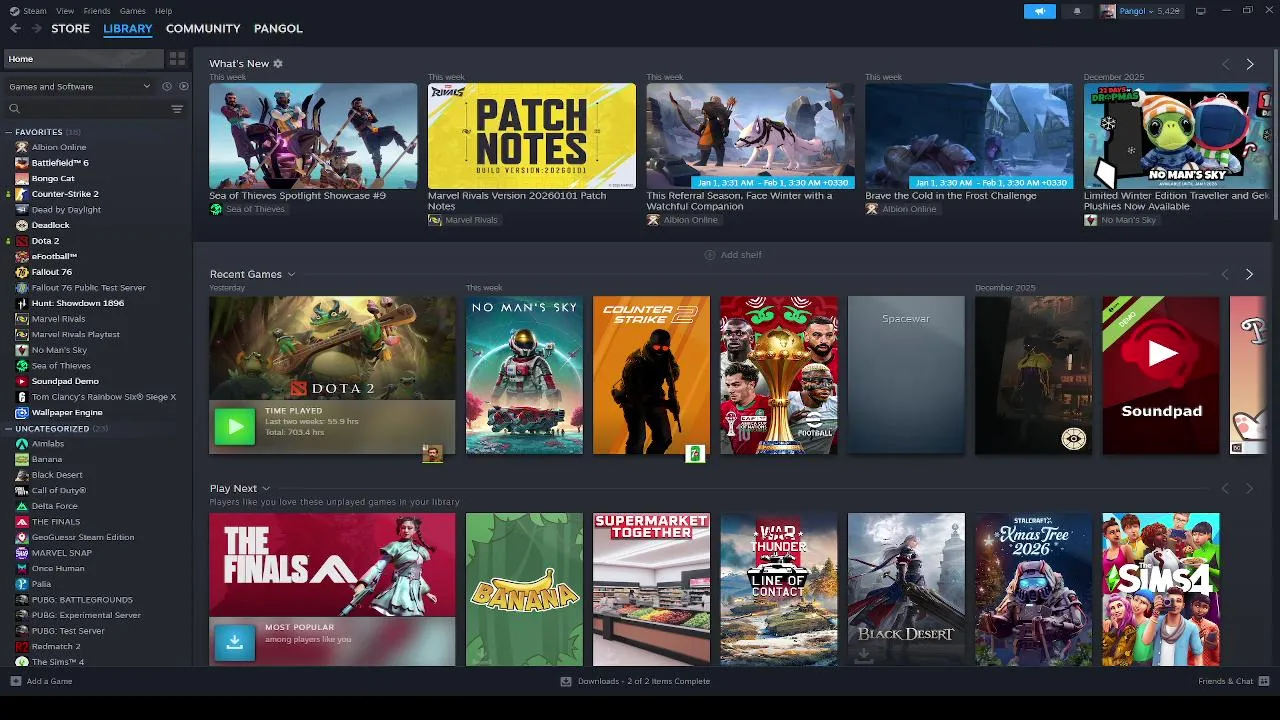Go to the LIBRARY tab
This screenshot has height=720, width=1280.
[x=128, y=28]
